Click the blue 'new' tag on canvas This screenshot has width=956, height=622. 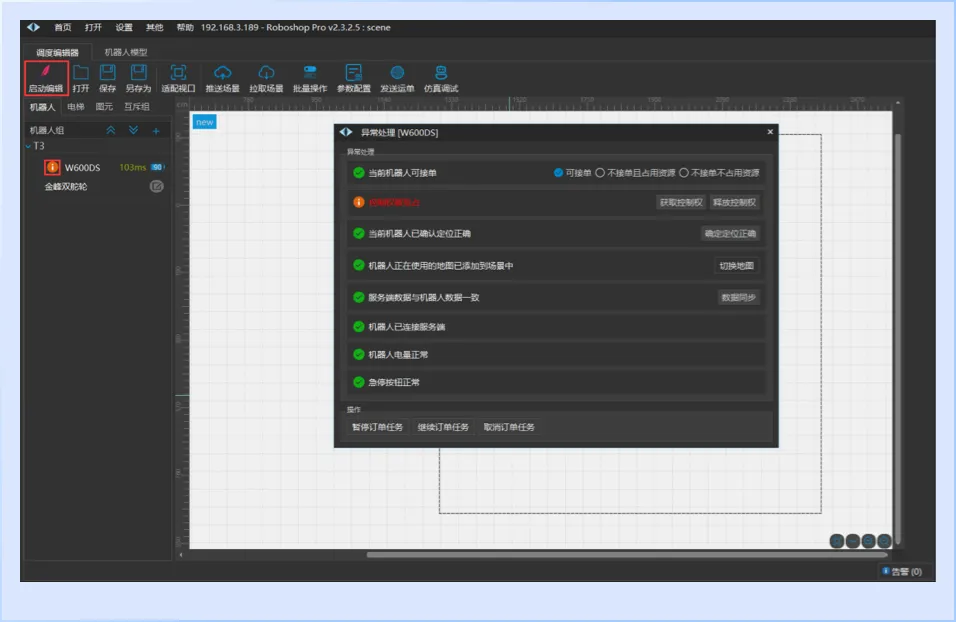click(x=205, y=122)
